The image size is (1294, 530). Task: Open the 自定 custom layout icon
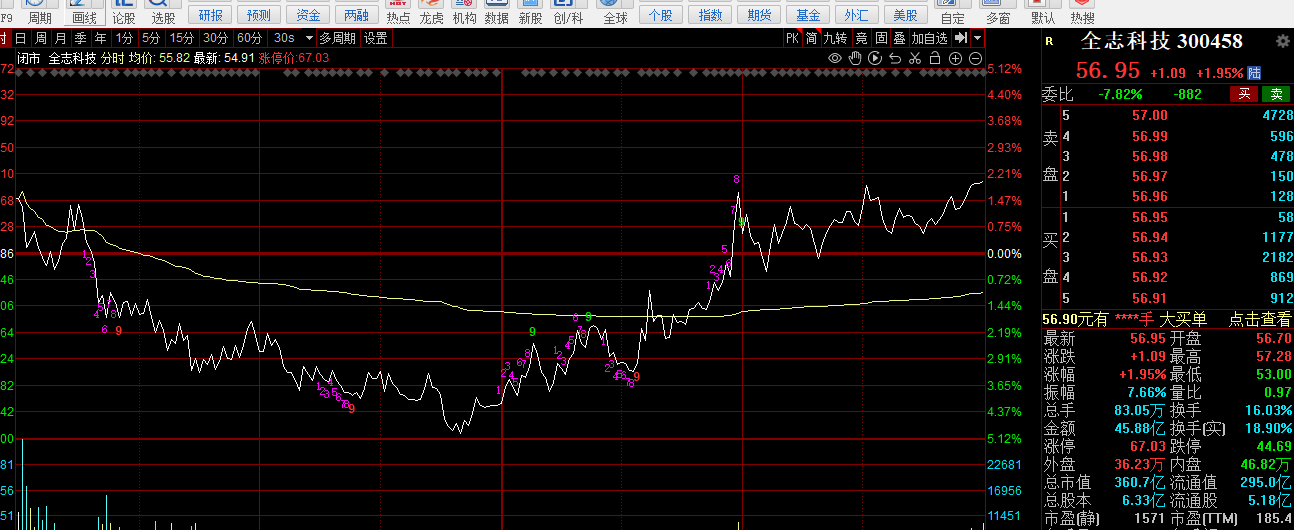coord(952,12)
